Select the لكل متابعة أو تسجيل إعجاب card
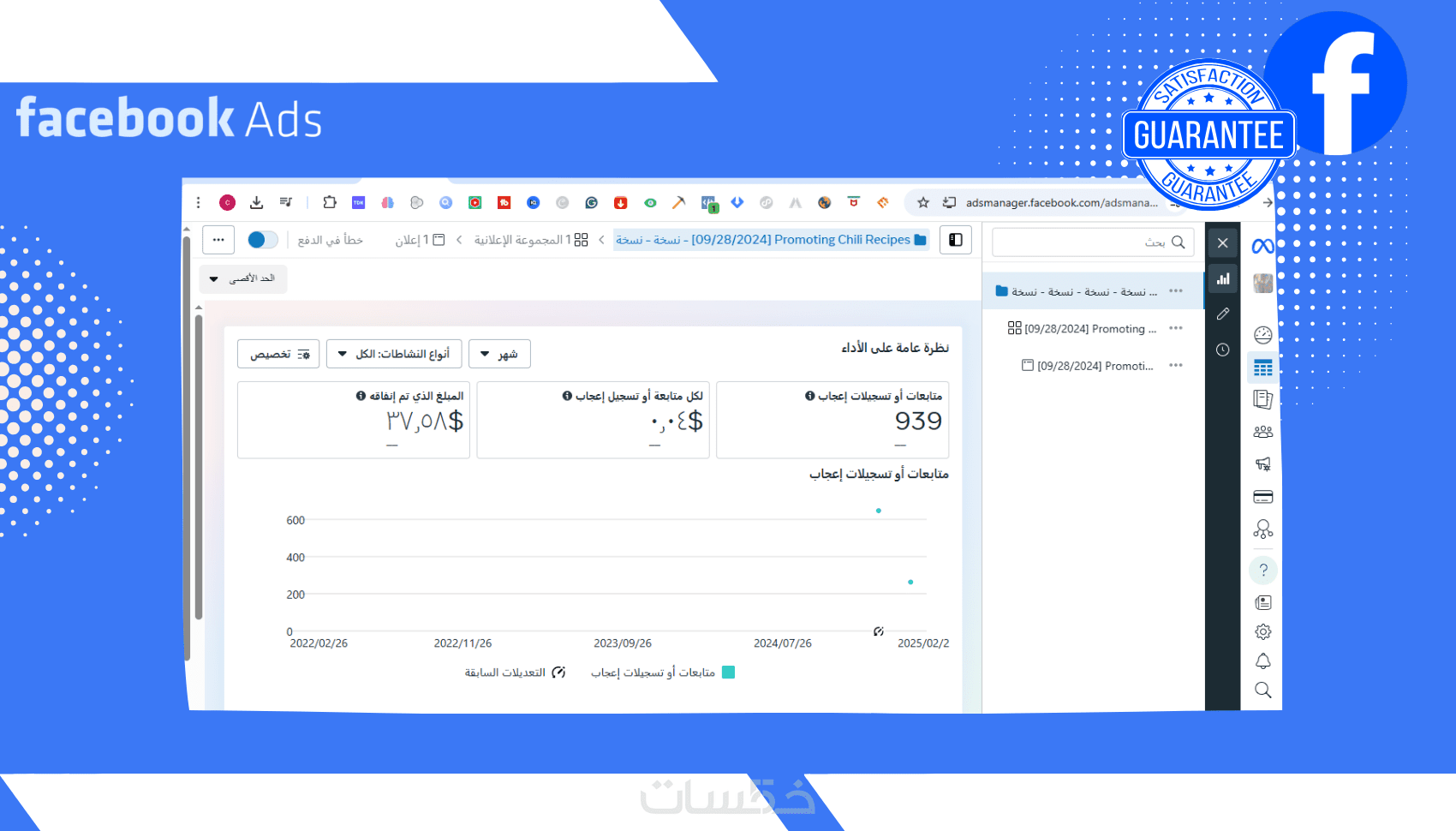Viewport: 1456px width, 831px height. [x=593, y=420]
